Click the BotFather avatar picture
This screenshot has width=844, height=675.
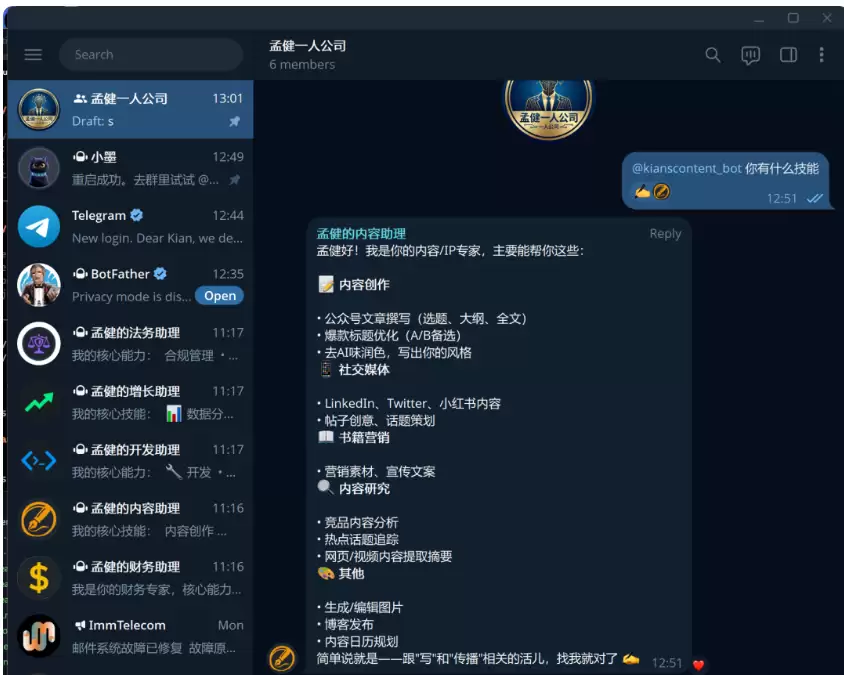pyautogui.click(x=39, y=285)
